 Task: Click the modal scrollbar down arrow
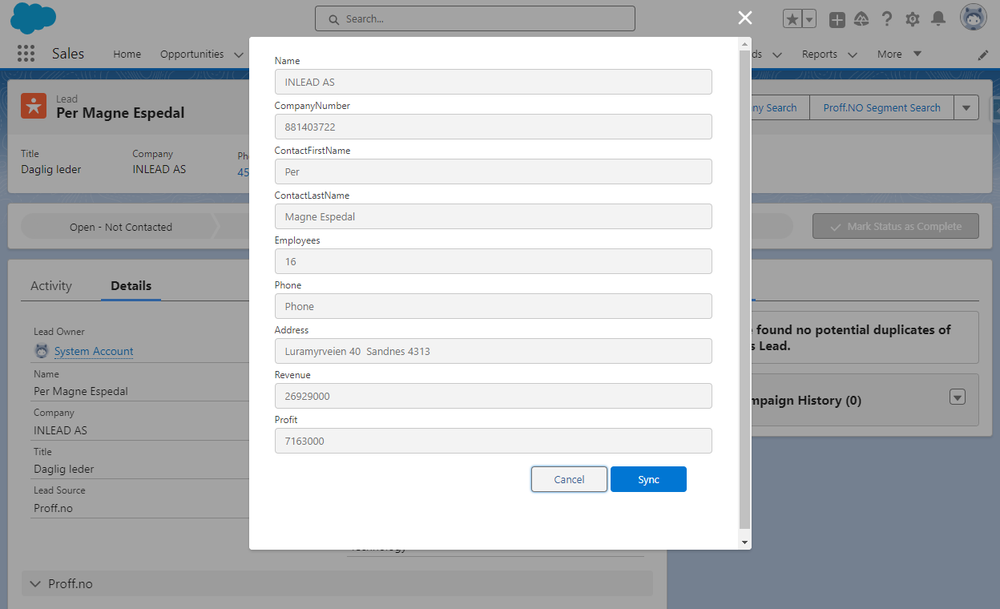coord(744,543)
